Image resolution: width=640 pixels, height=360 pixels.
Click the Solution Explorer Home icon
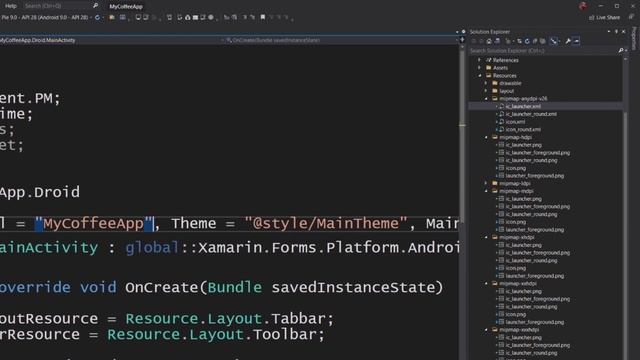tap(489, 41)
